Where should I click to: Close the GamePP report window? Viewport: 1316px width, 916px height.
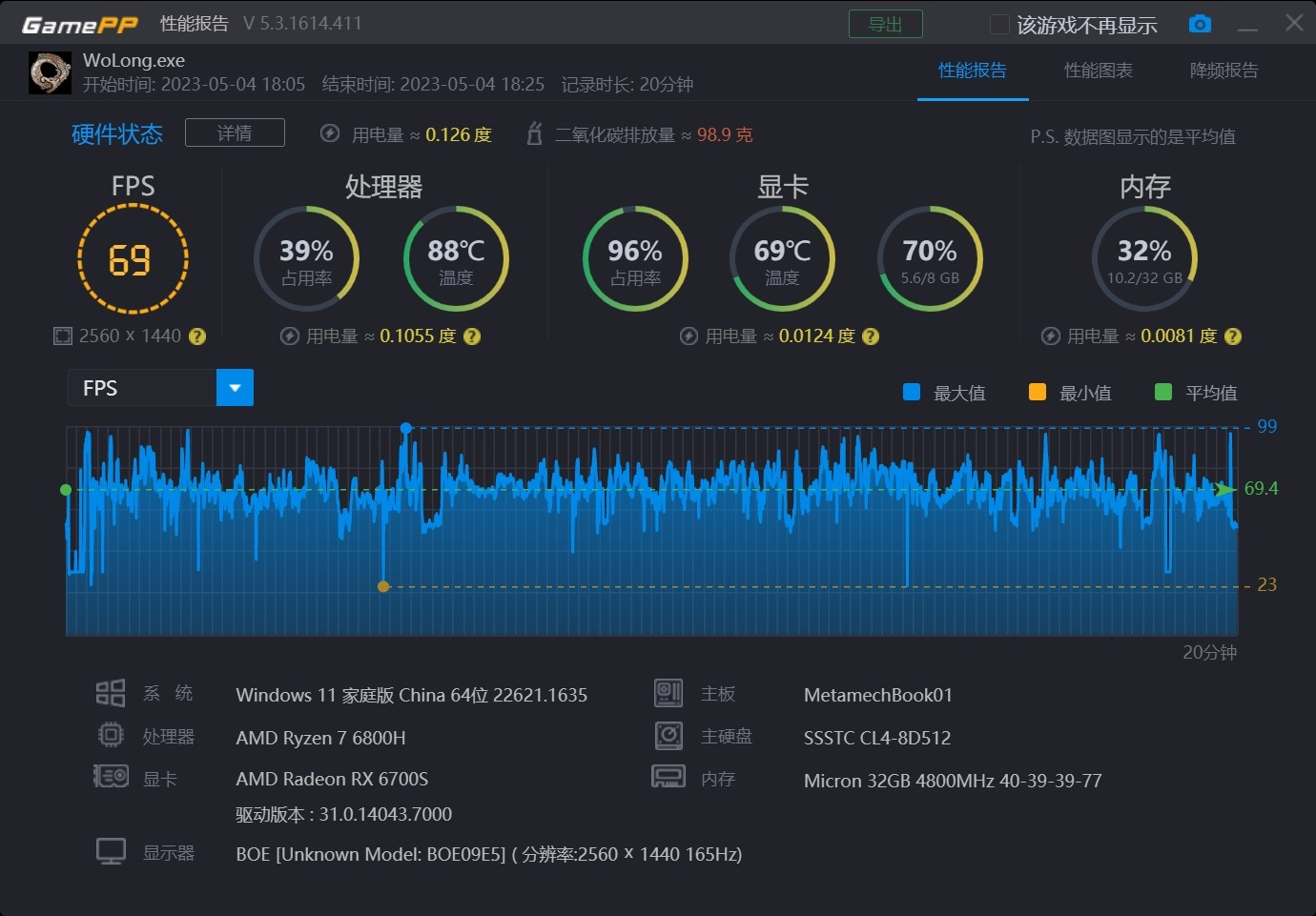[1294, 22]
